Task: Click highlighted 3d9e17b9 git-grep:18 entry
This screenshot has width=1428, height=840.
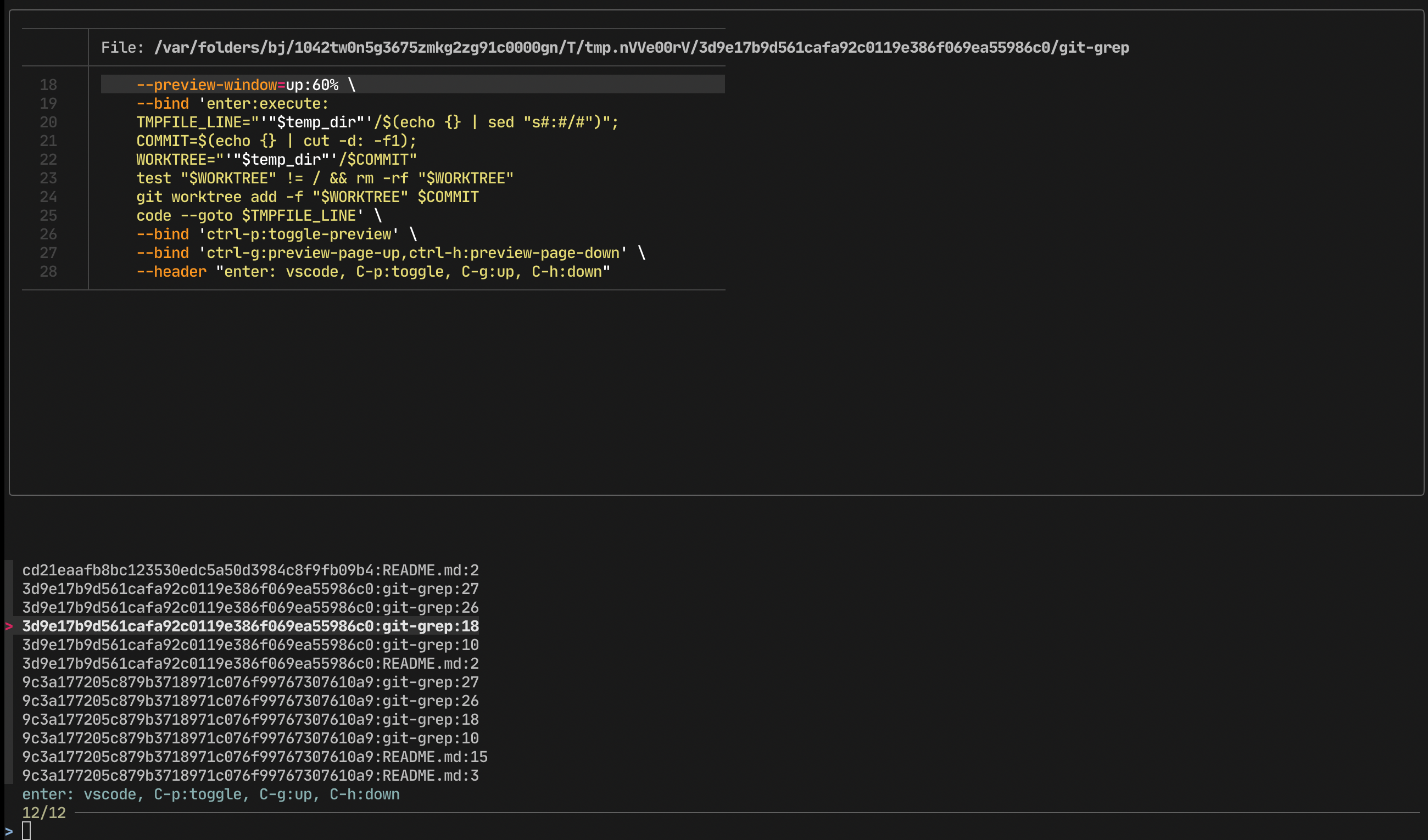Action: (x=250, y=626)
